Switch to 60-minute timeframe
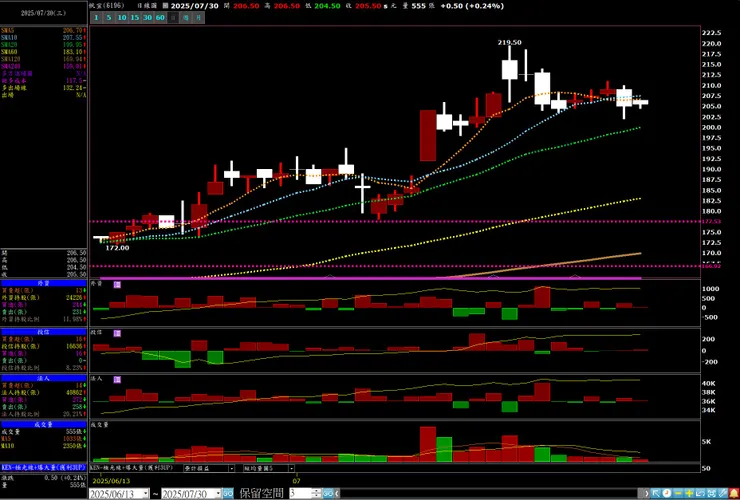The width and height of the screenshot is (740, 500). (160, 17)
